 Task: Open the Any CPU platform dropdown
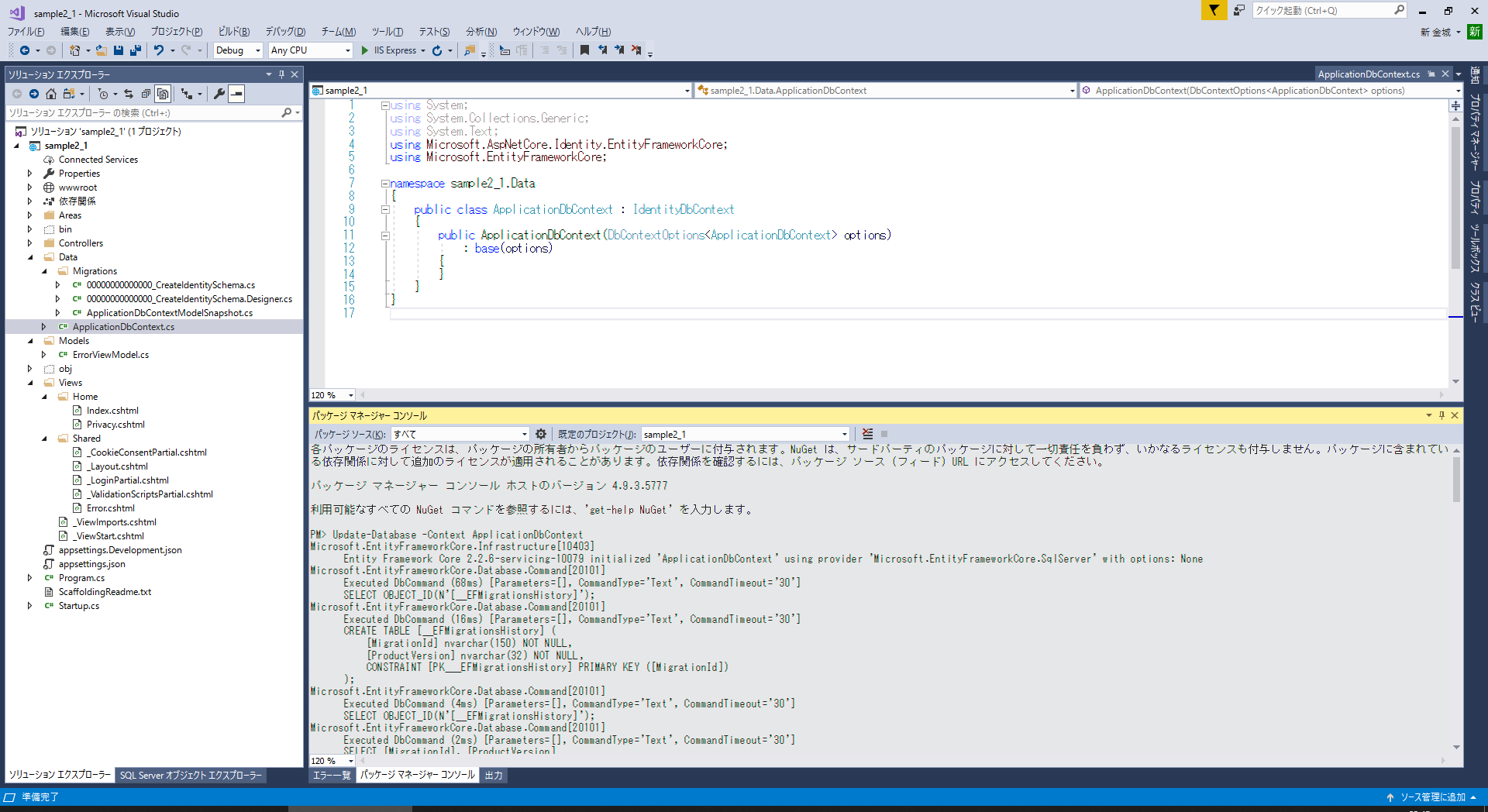tap(311, 50)
